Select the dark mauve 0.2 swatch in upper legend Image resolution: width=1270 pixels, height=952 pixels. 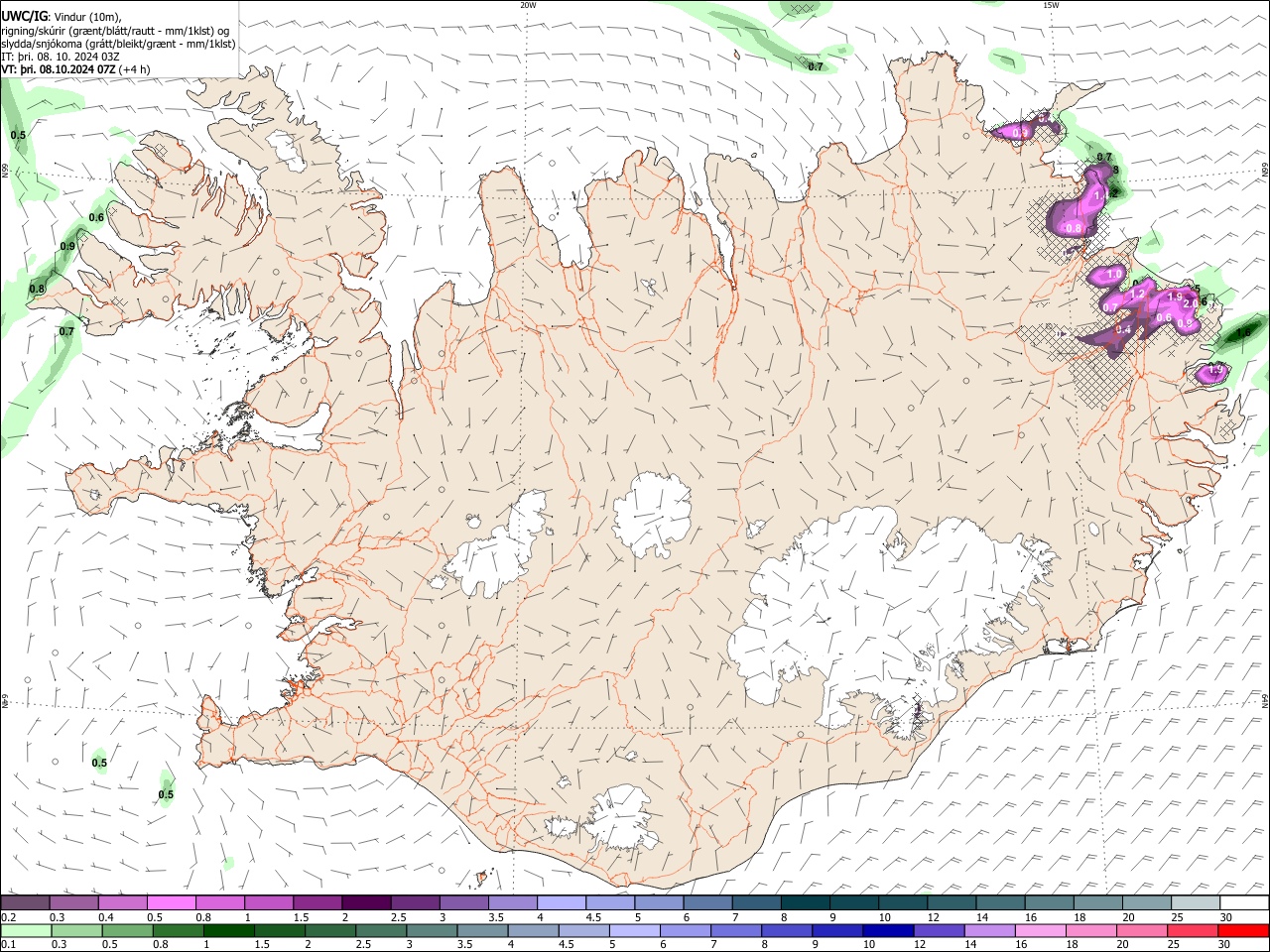pyautogui.click(x=24, y=902)
